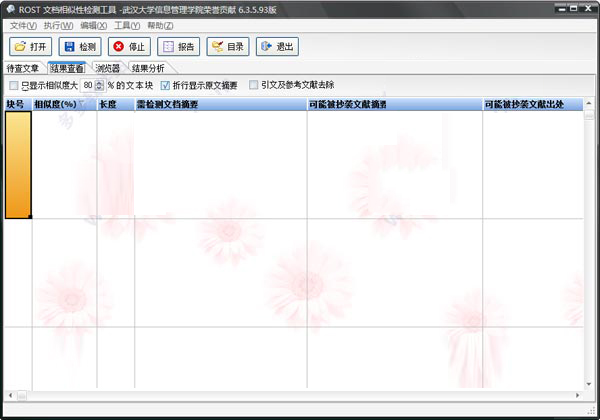Click the 可能被抄袭文献出处 column header
Image resolution: width=600 pixels, height=420 pixels.
click(533, 104)
